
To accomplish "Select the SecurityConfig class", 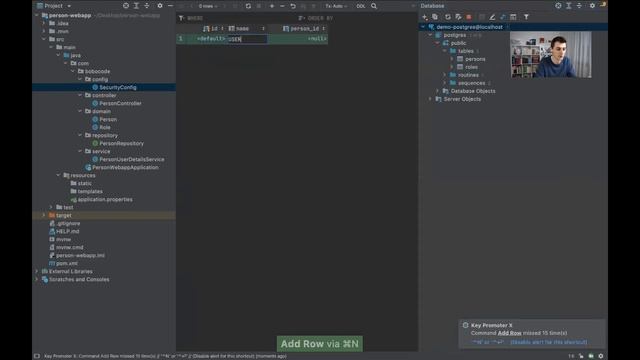I will pyautogui.click(x=118, y=87).
